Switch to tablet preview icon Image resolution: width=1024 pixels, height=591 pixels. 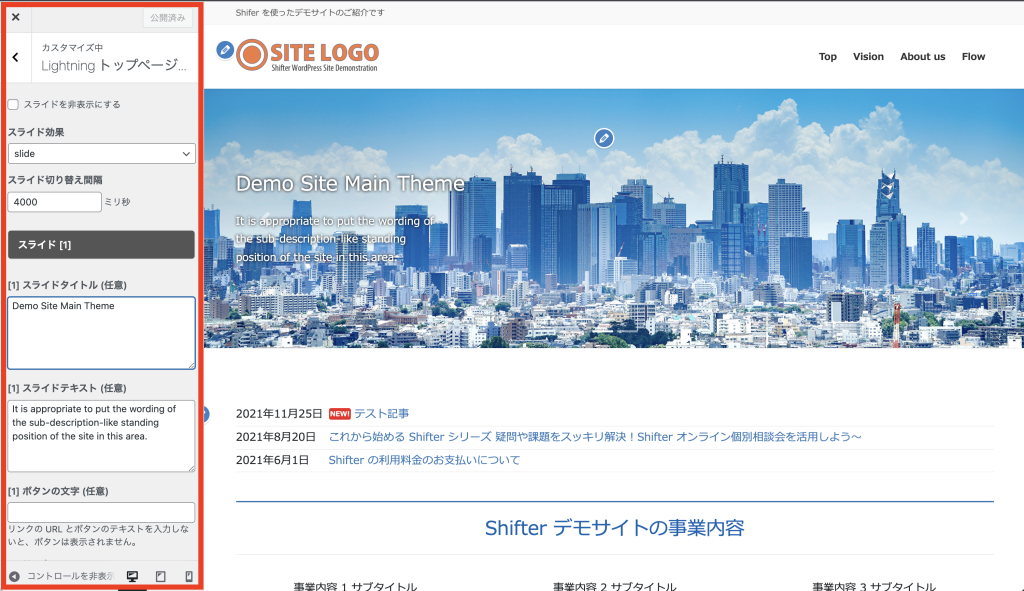(160, 576)
